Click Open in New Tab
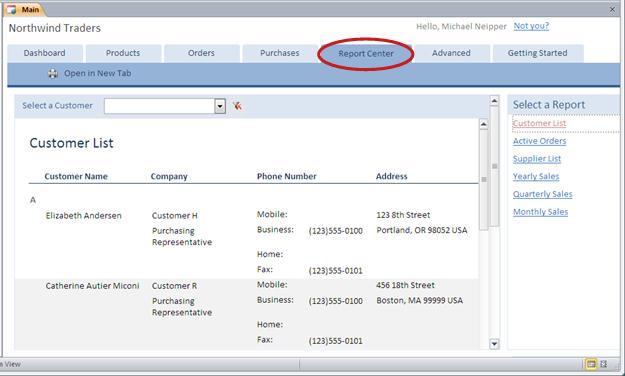The image size is (625, 376). point(98,73)
